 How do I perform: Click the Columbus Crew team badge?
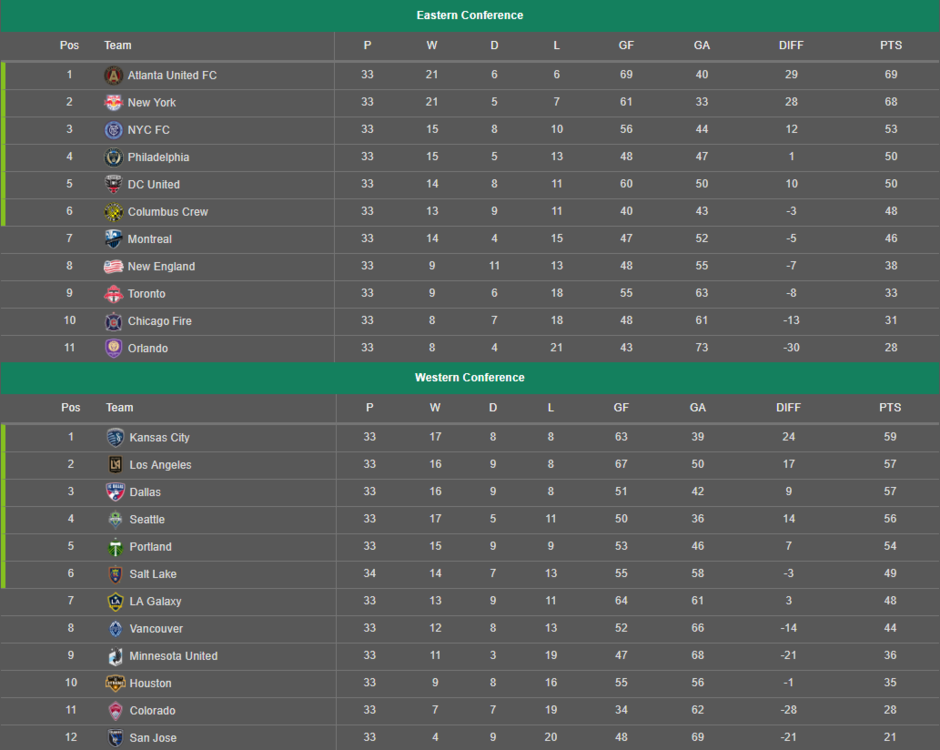pyautogui.click(x=113, y=212)
